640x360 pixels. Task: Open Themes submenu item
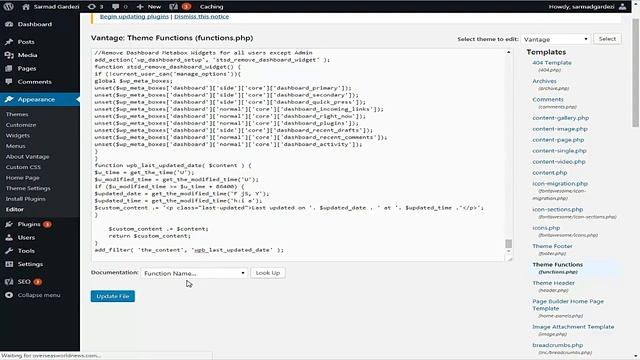click(17, 114)
